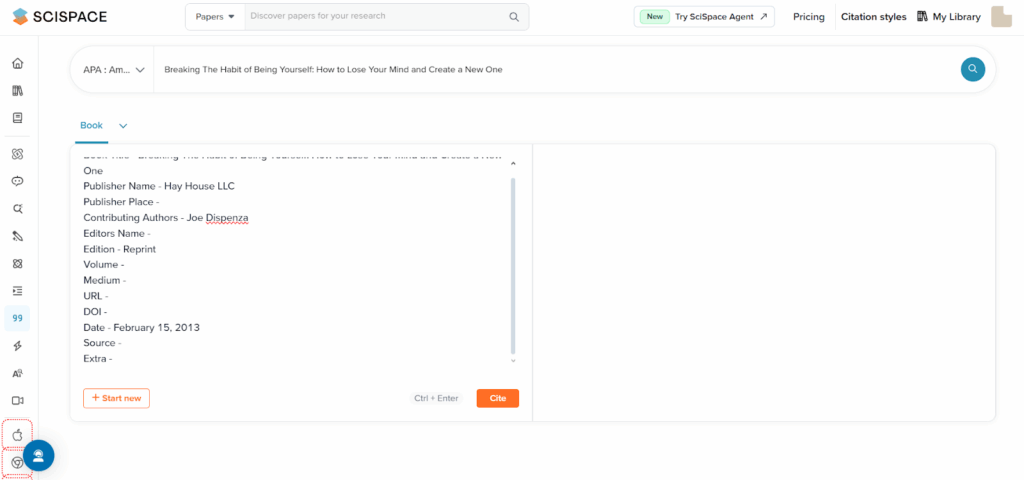This screenshot has width=1024, height=480.
Task: Click the form scrollbar up arrow
Action: [x=513, y=163]
